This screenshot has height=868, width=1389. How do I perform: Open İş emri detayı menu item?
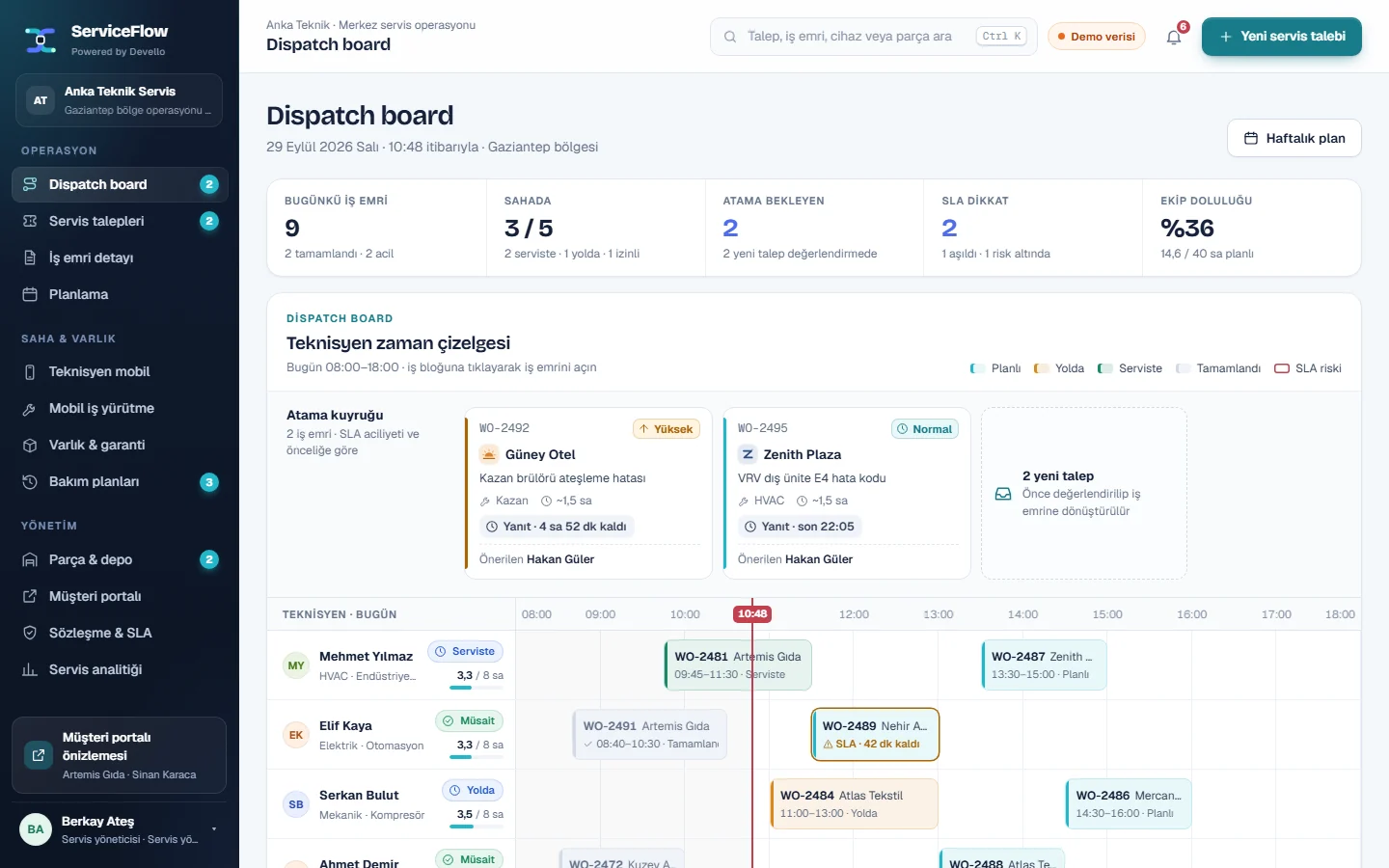[120, 258]
